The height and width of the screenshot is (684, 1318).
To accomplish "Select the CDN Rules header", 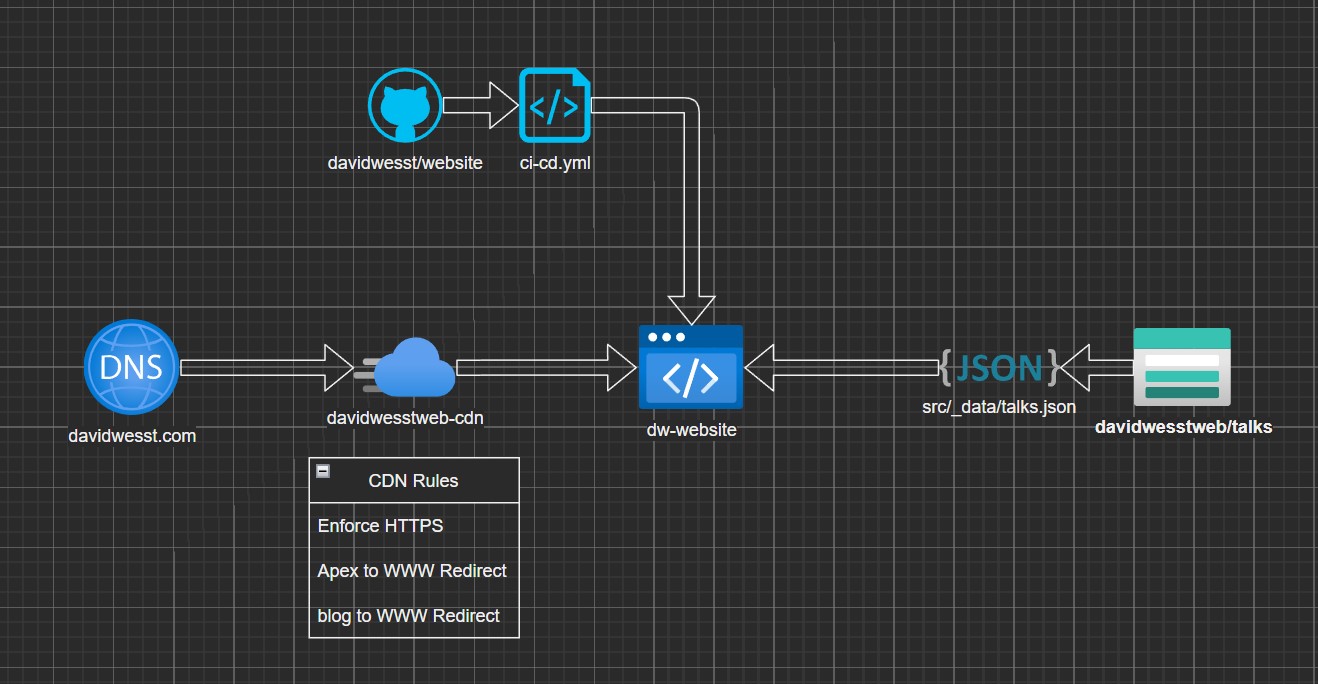I will click(414, 481).
